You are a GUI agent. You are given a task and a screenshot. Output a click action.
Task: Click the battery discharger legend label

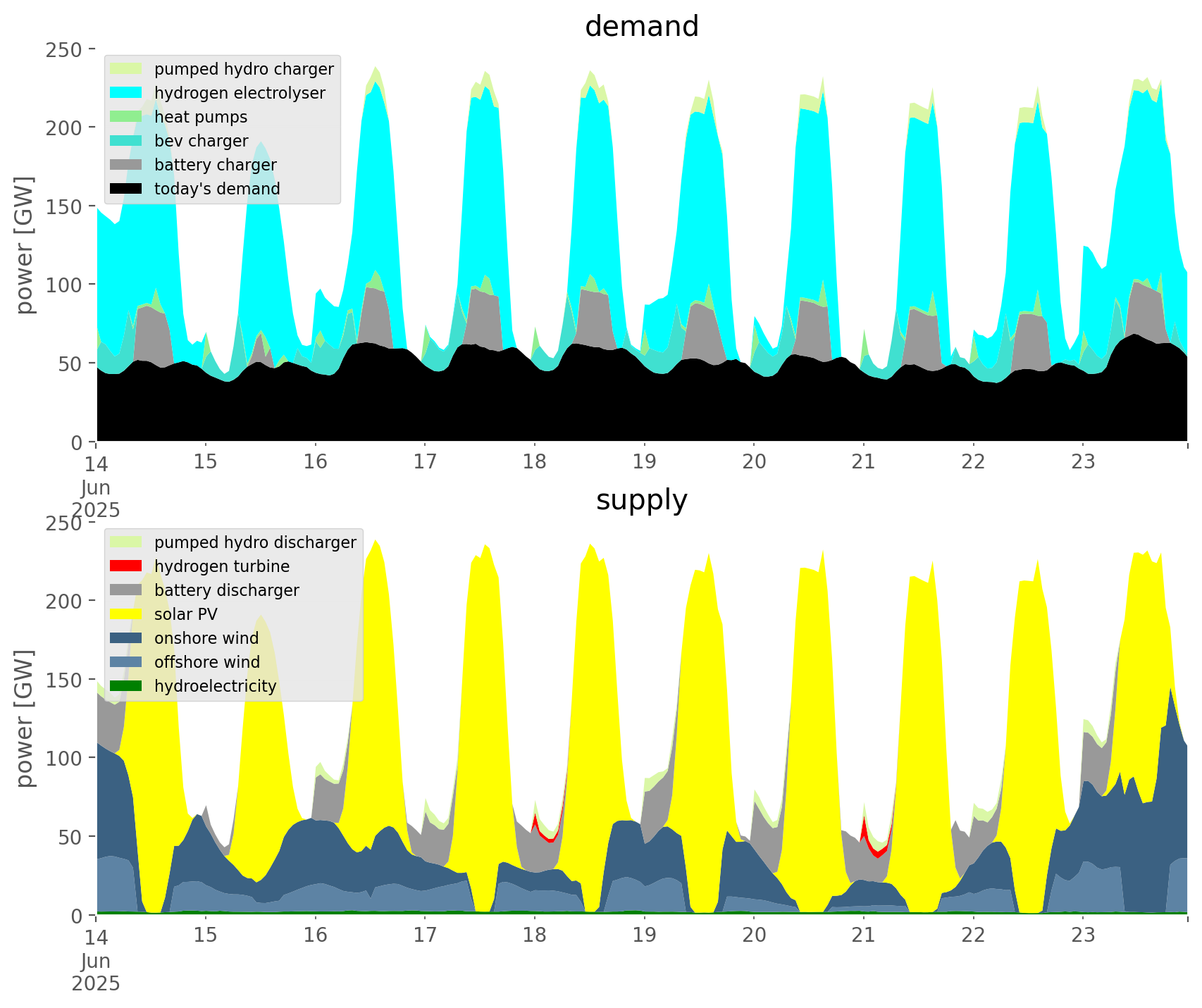coord(226,590)
